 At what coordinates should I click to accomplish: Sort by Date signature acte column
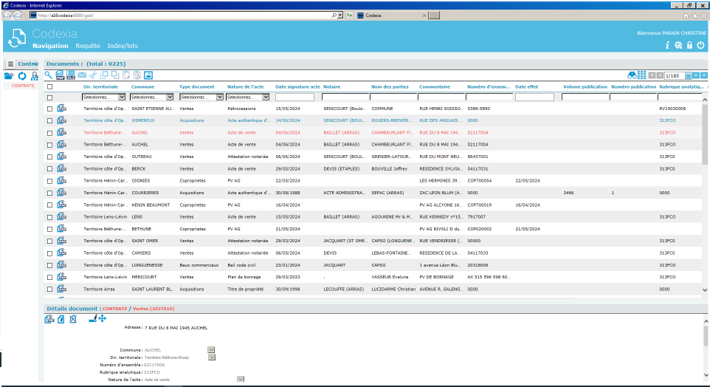[x=297, y=87]
